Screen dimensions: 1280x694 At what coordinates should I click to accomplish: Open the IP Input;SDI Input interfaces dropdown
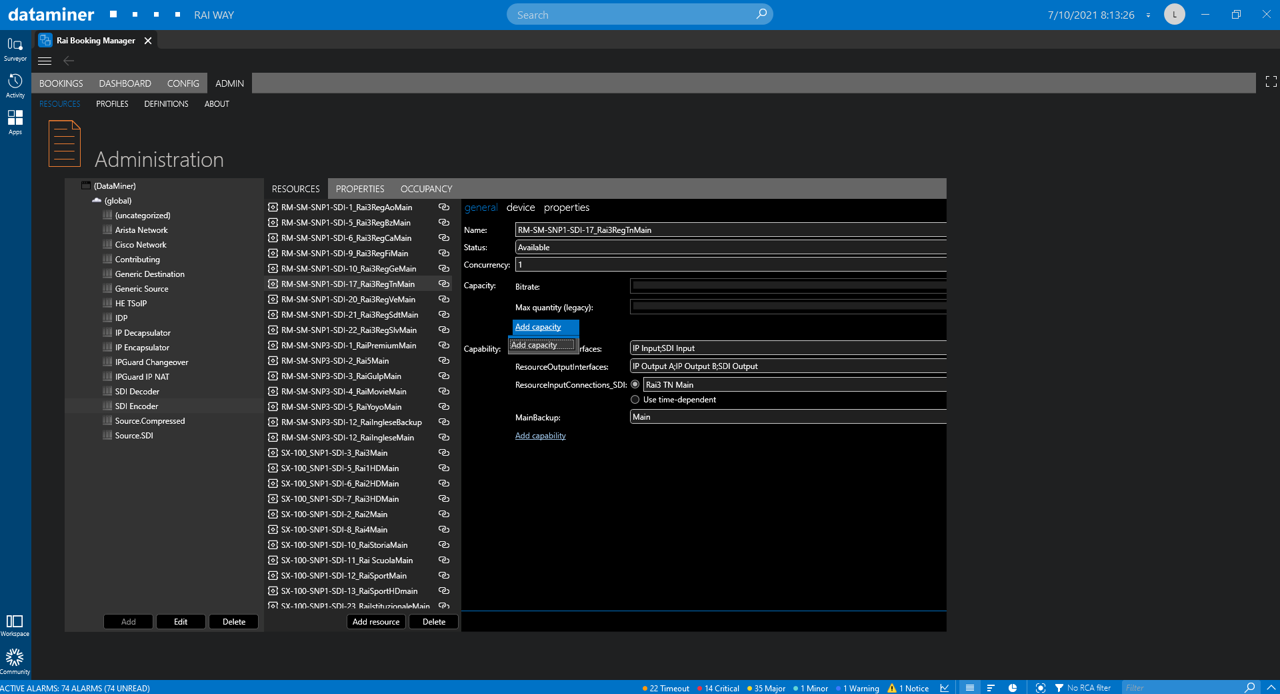pyautogui.click(x=788, y=348)
